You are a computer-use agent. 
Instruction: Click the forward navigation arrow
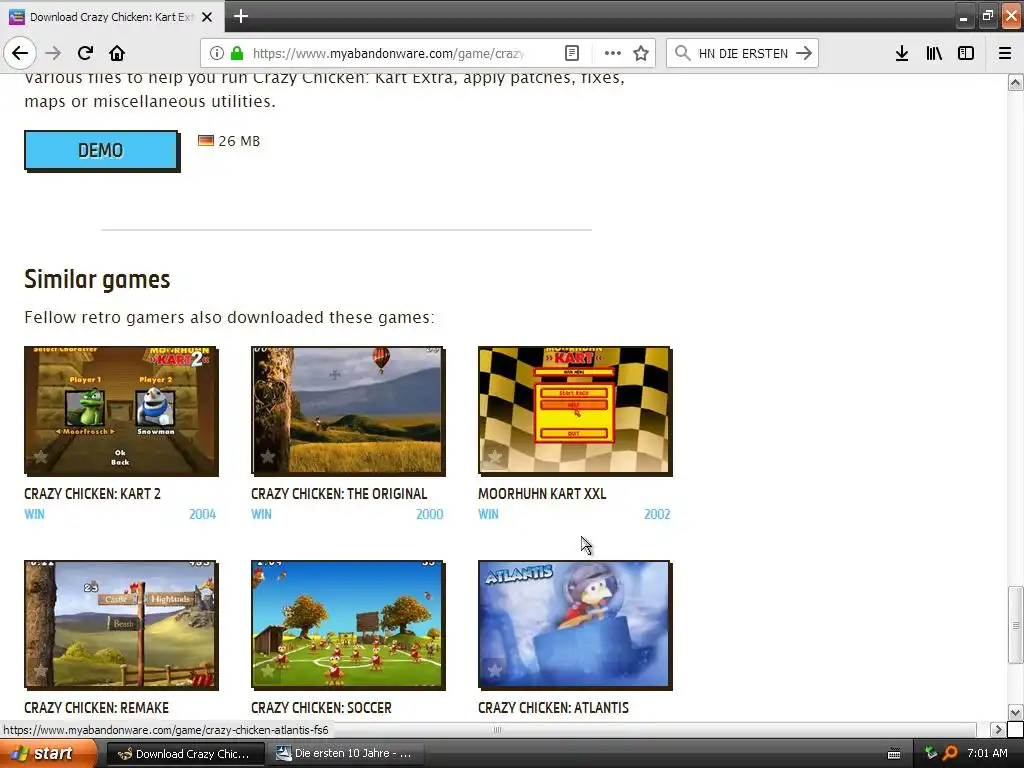coord(53,53)
